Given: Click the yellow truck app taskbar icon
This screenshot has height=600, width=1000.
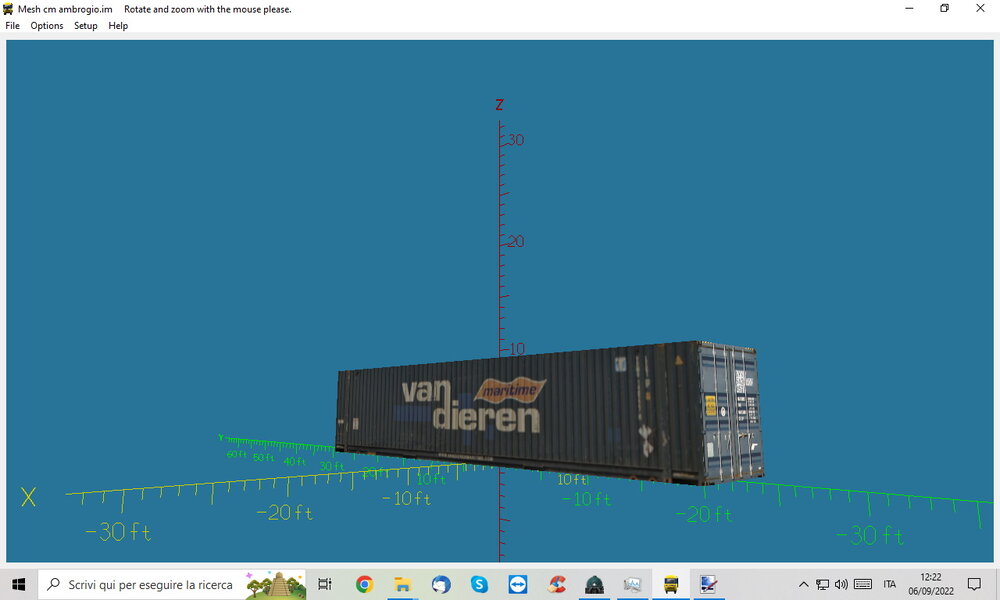Looking at the screenshot, I should point(671,584).
